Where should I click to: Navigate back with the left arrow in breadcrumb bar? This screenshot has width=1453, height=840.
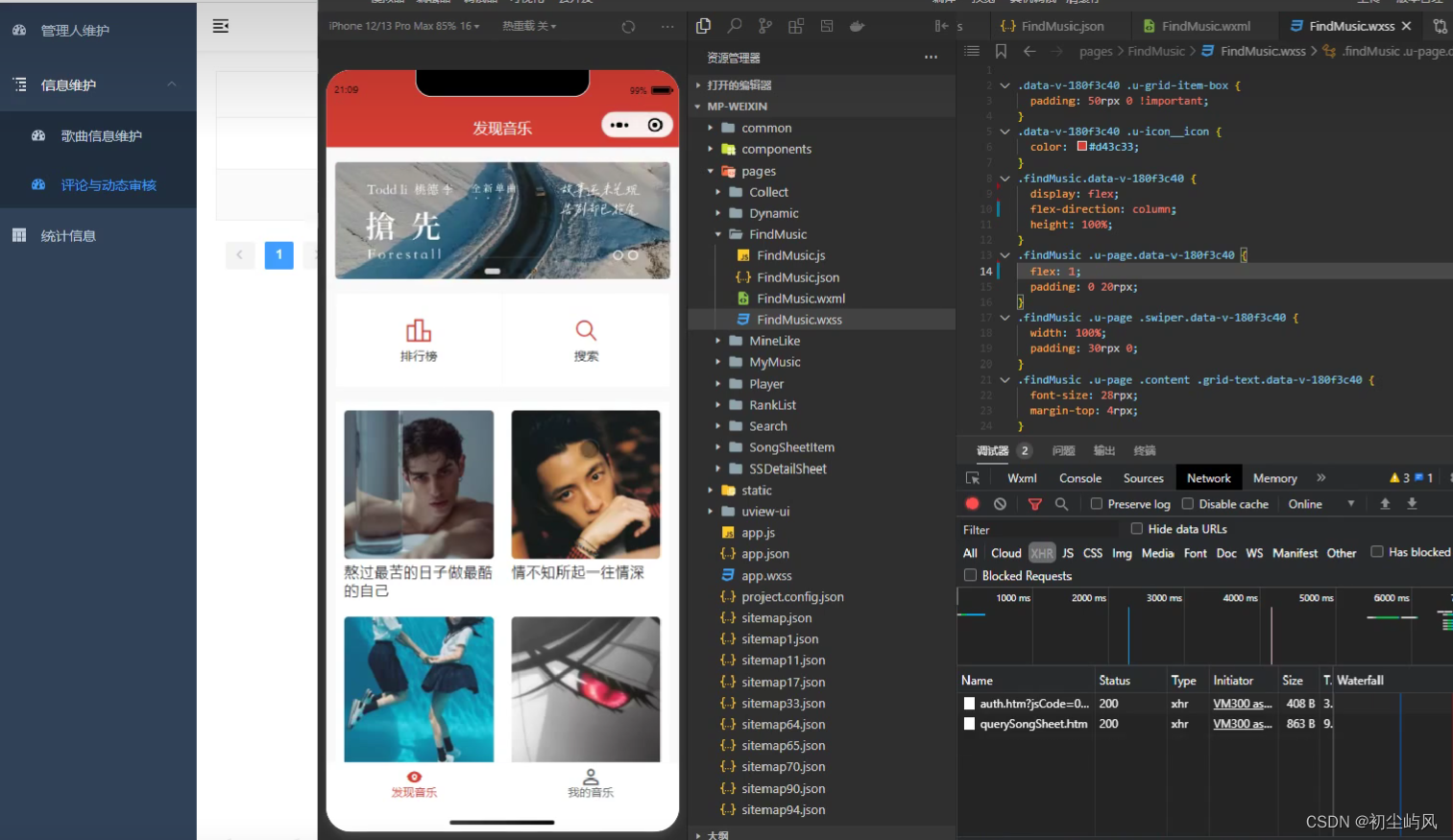click(1029, 51)
